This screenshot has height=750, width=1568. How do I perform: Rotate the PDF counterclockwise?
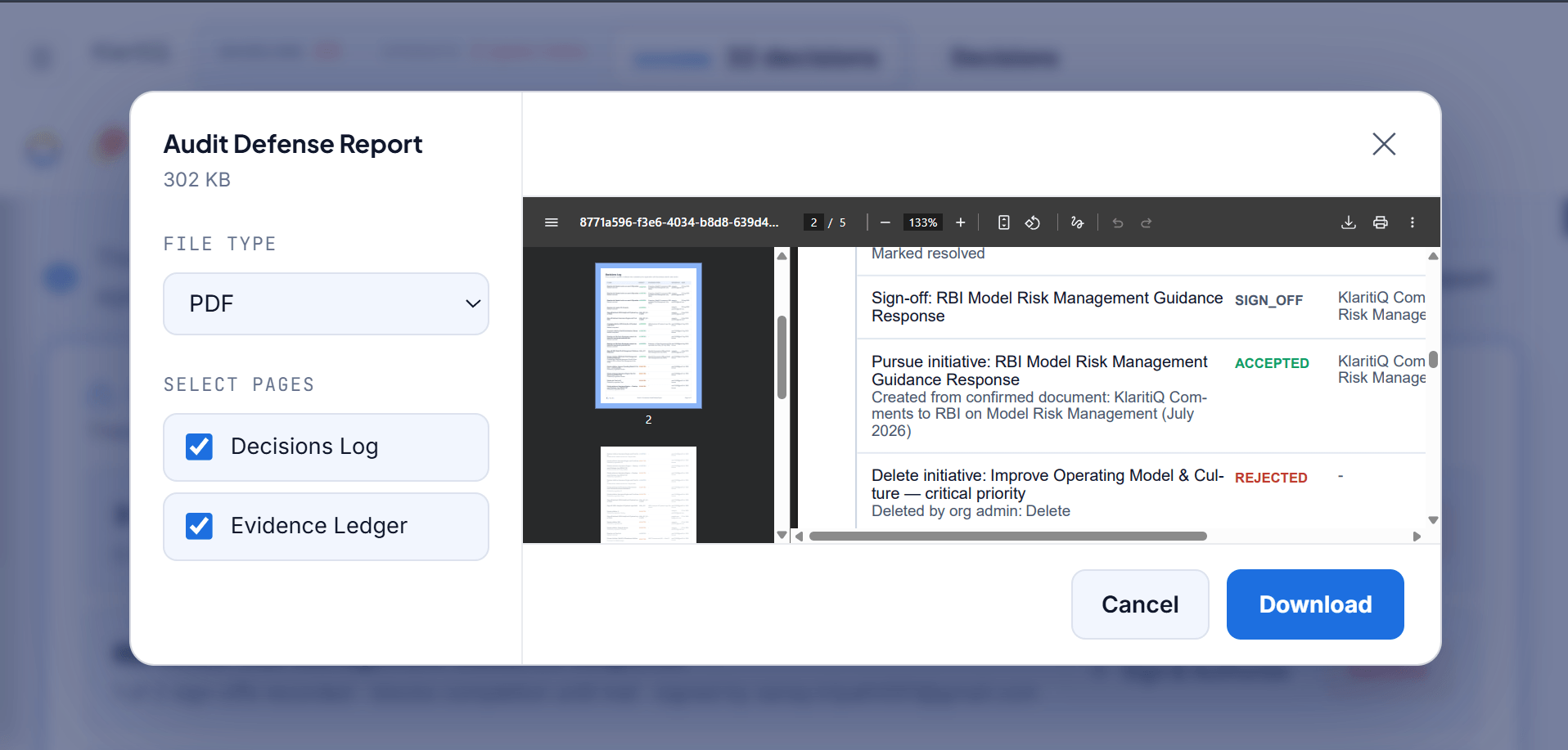[x=1033, y=222]
